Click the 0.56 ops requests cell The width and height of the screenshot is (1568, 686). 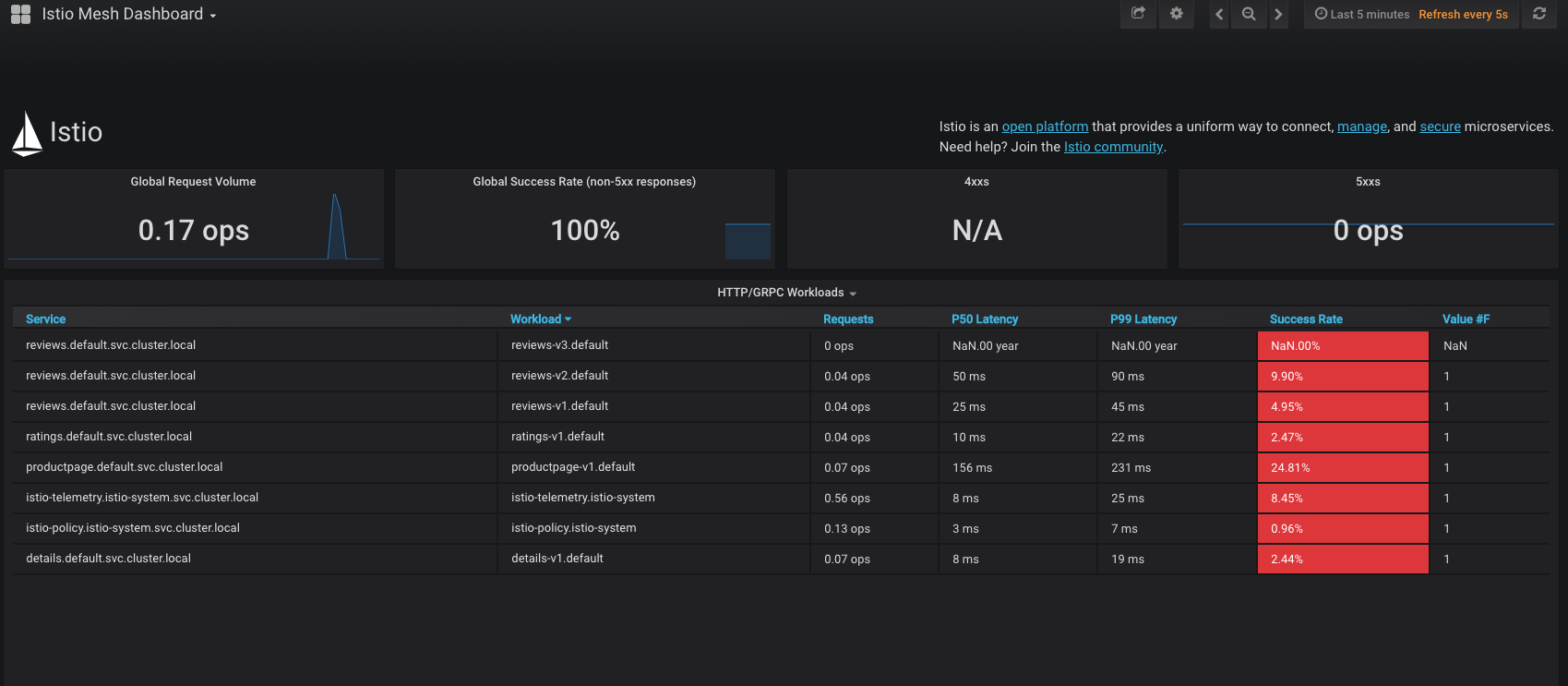pyautogui.click(x=875, y=498)
